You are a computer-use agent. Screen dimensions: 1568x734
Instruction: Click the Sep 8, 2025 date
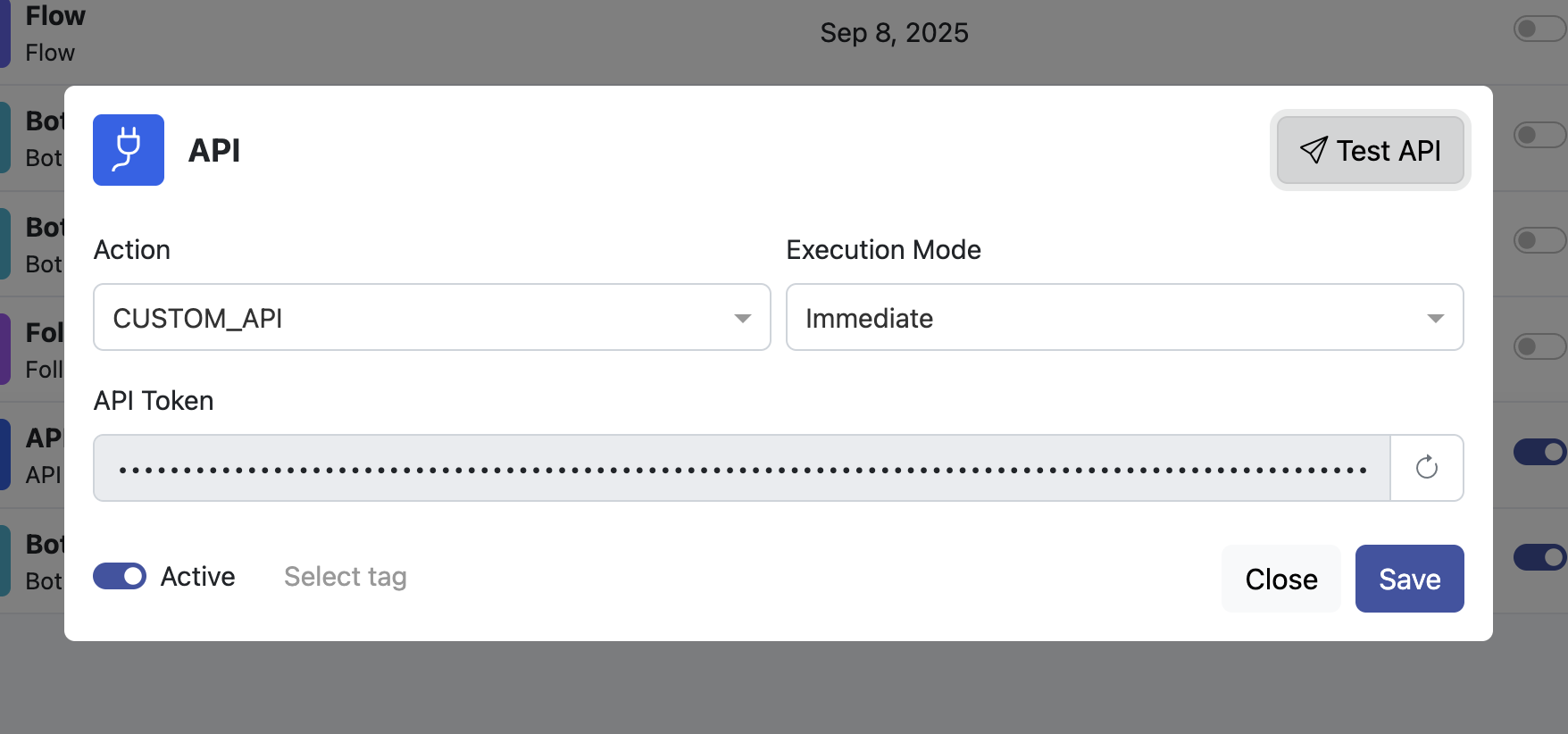(x=894, y=33)
